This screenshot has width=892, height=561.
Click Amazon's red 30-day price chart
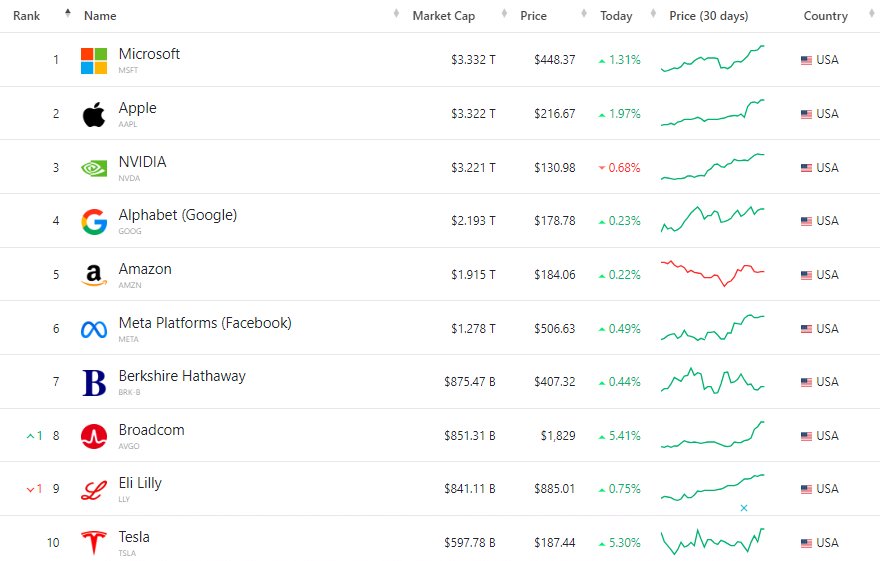click(x=712, y=274)
